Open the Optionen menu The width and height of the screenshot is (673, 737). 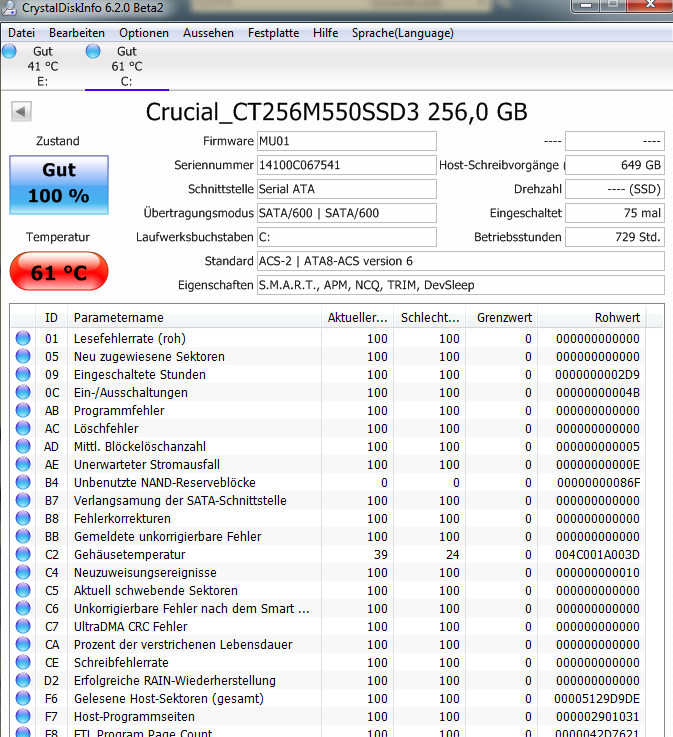coord(144,33)
